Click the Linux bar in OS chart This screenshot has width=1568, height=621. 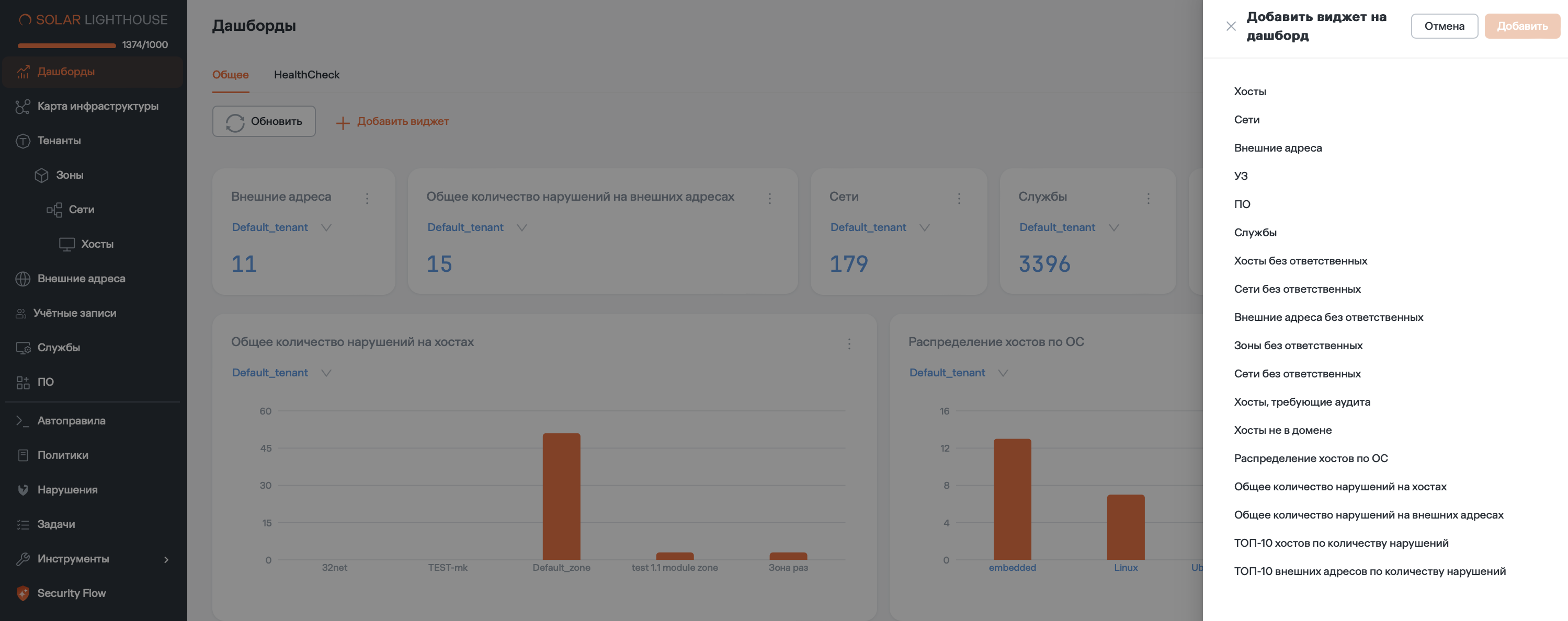1126,527
